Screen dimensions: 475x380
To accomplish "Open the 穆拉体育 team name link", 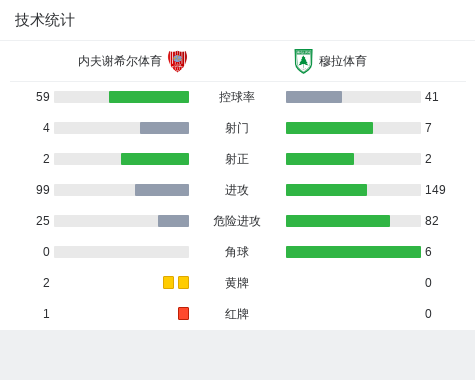I will 343,61.
